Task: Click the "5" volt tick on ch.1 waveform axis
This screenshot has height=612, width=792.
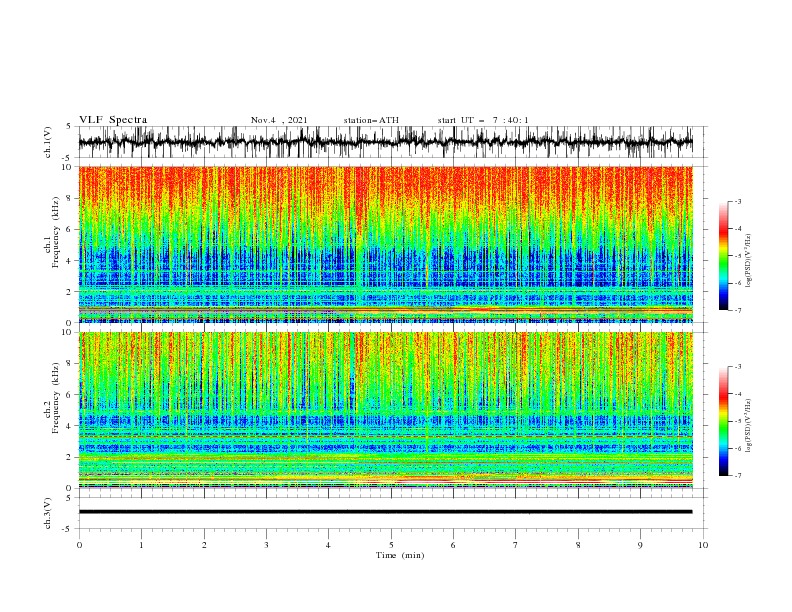Action: point(69,127)
